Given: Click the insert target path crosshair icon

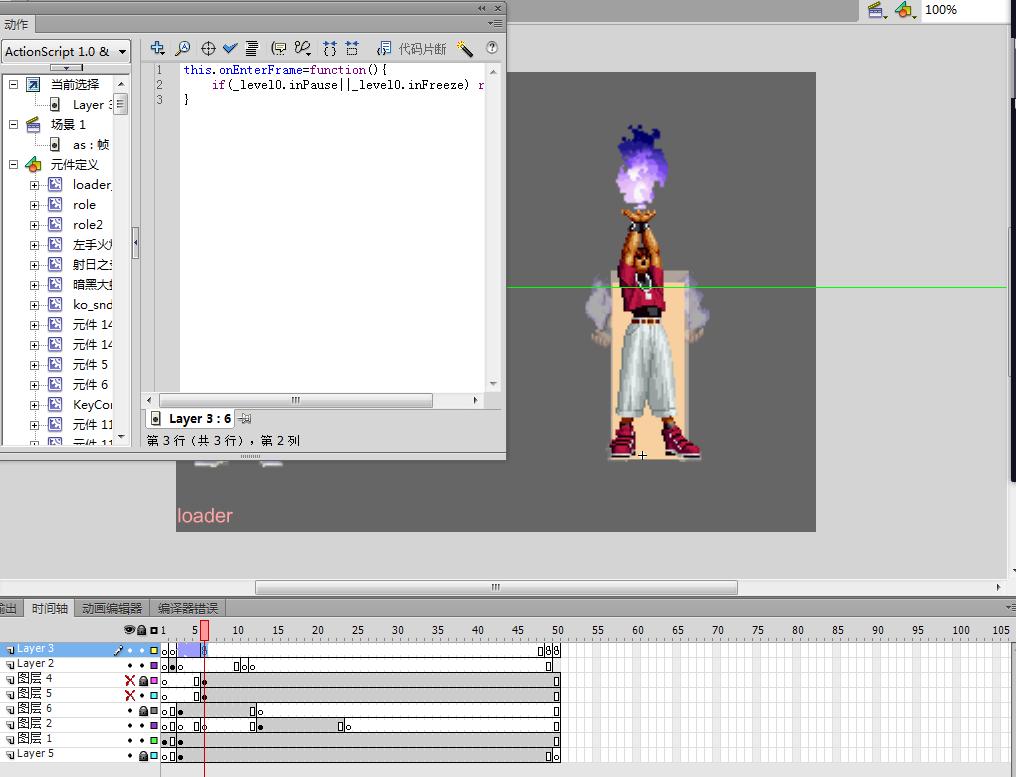Looking at the screenshot, I should [x=208, y=48].
